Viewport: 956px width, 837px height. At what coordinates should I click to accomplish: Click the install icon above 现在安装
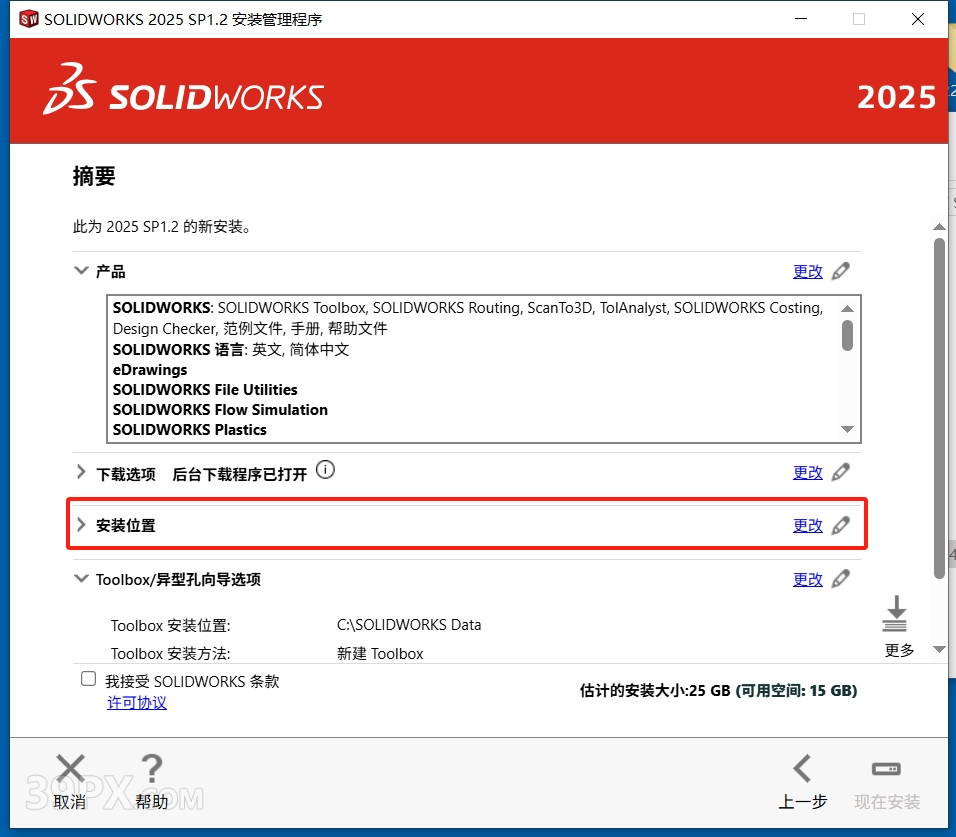[x=885, y=768]
